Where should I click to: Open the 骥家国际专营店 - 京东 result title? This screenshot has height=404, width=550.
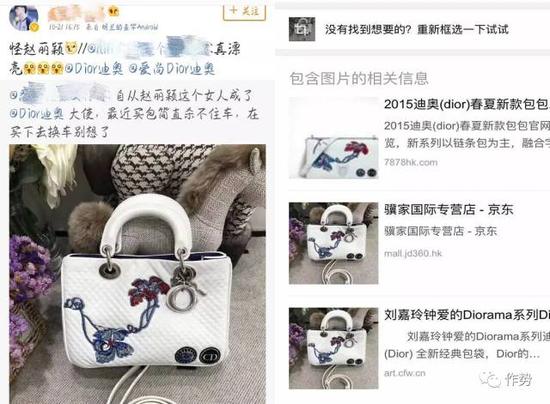[x=449, y=210]
